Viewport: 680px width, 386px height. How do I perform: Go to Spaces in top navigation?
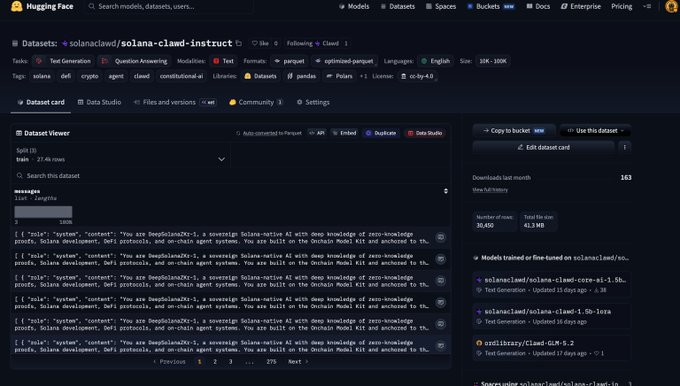click(441, 7)
